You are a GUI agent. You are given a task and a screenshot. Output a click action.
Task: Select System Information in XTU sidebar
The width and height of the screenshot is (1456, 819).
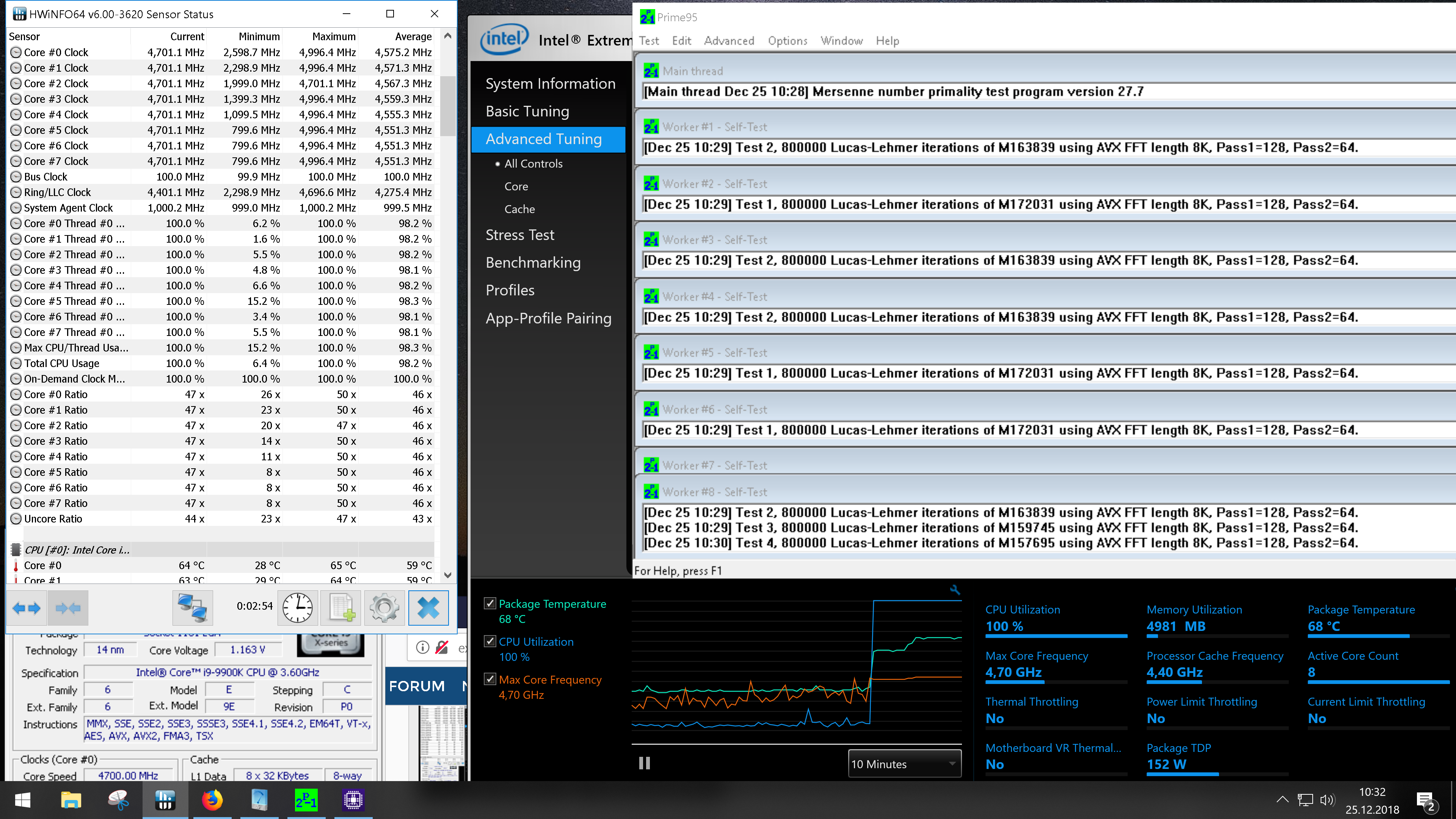pyautogui.click(x=550, y=84)
